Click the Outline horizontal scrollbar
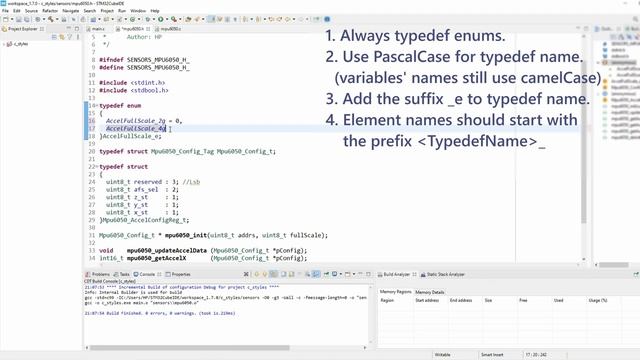Image resolution: width=640 pixels, height=360 pixels. (x=613, y=265)
